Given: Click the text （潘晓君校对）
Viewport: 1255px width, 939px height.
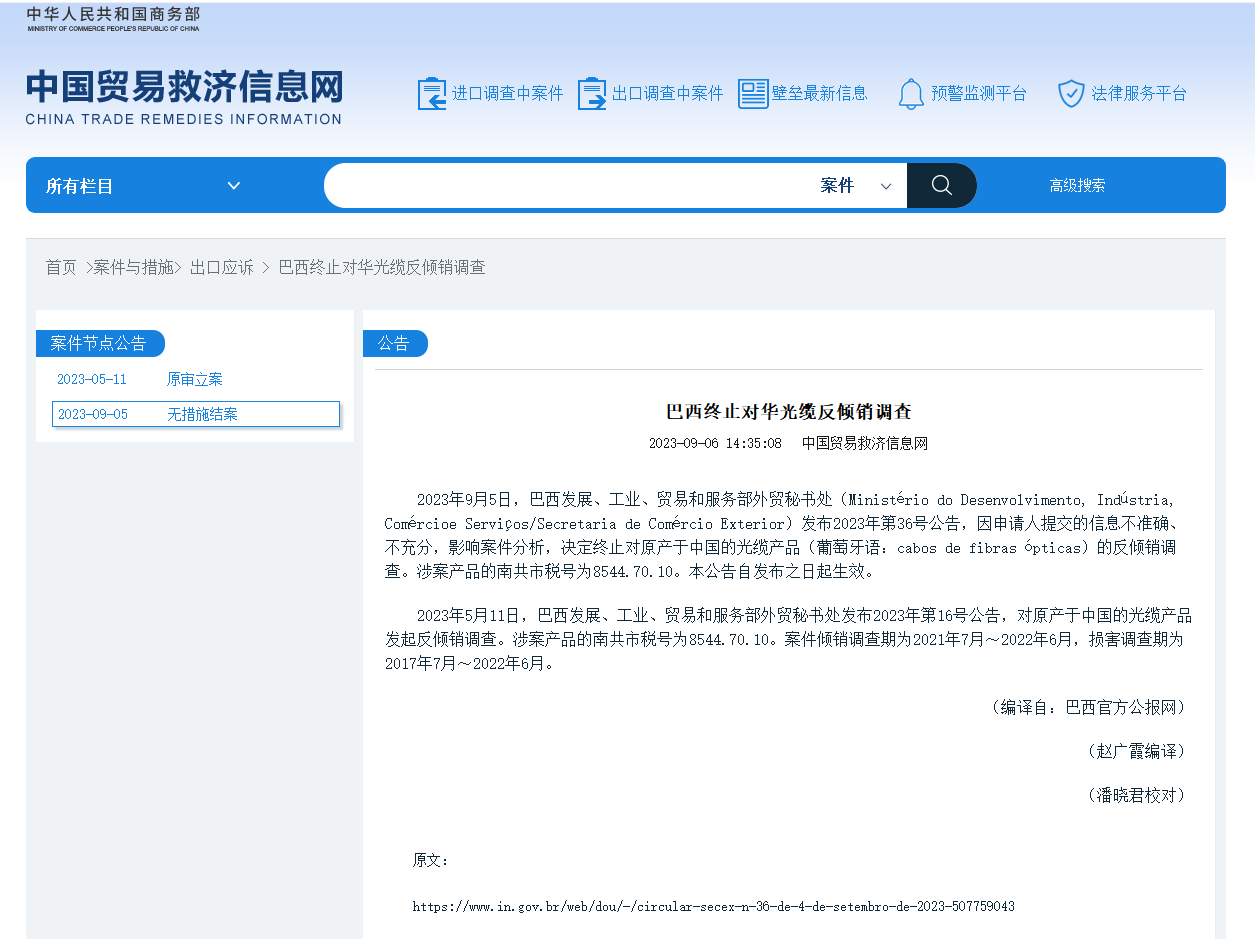Looking at the screenshot, I should pyautogui.click(x=1137, y=795).
